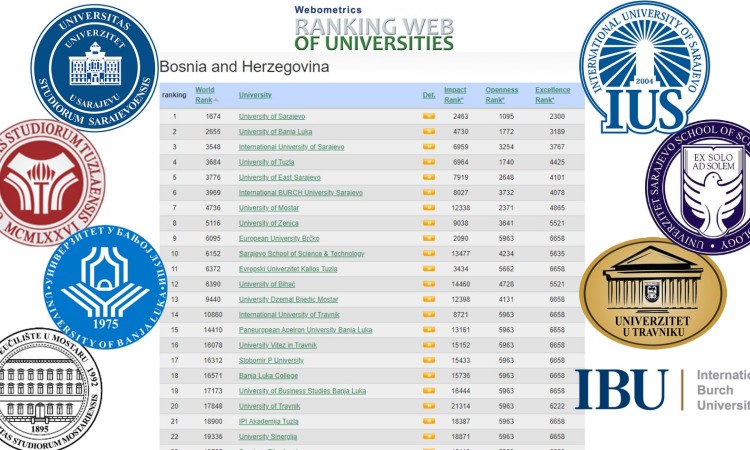
Task: Open the IPI Akademija Tuzla link
Action: (268, 422)
